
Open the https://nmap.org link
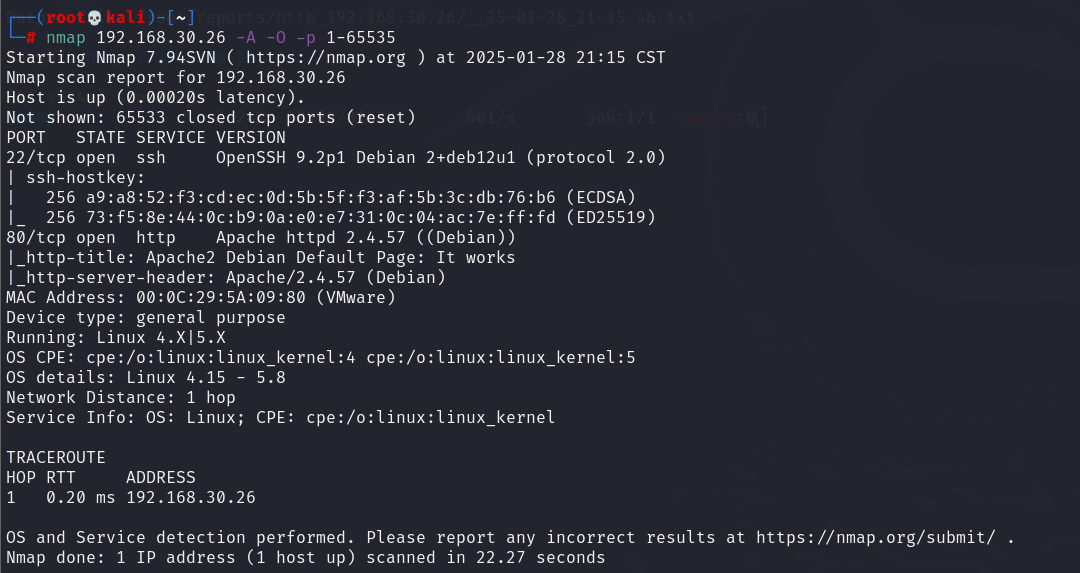(x=326, y=57)
